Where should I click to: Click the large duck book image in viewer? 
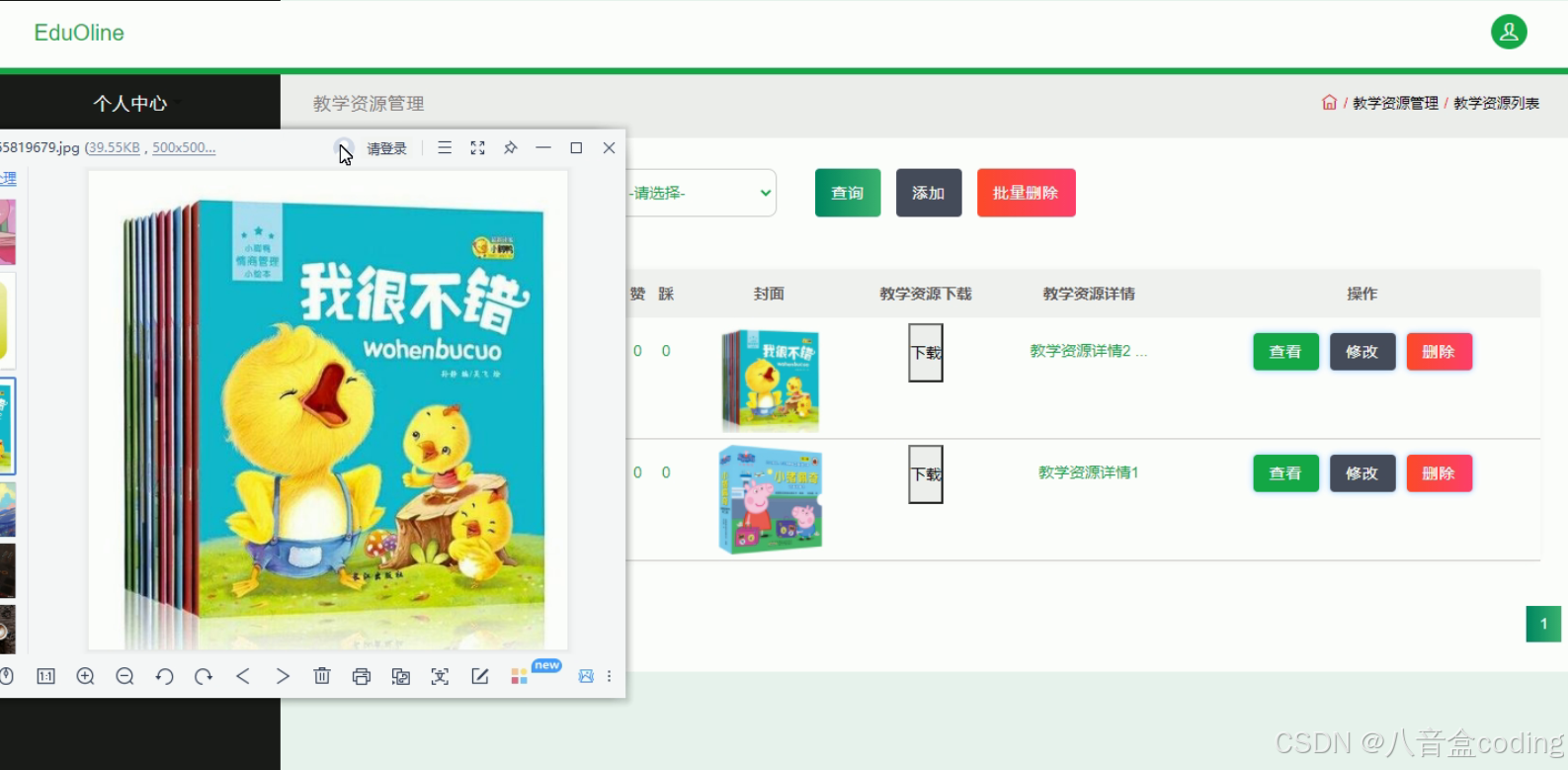point(328,410)
